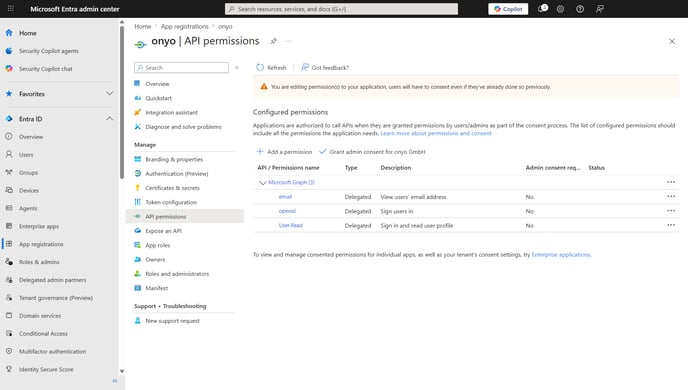Screen dimensions: 688x390
Task: Open Roles & admins
Action: [39, 262]
